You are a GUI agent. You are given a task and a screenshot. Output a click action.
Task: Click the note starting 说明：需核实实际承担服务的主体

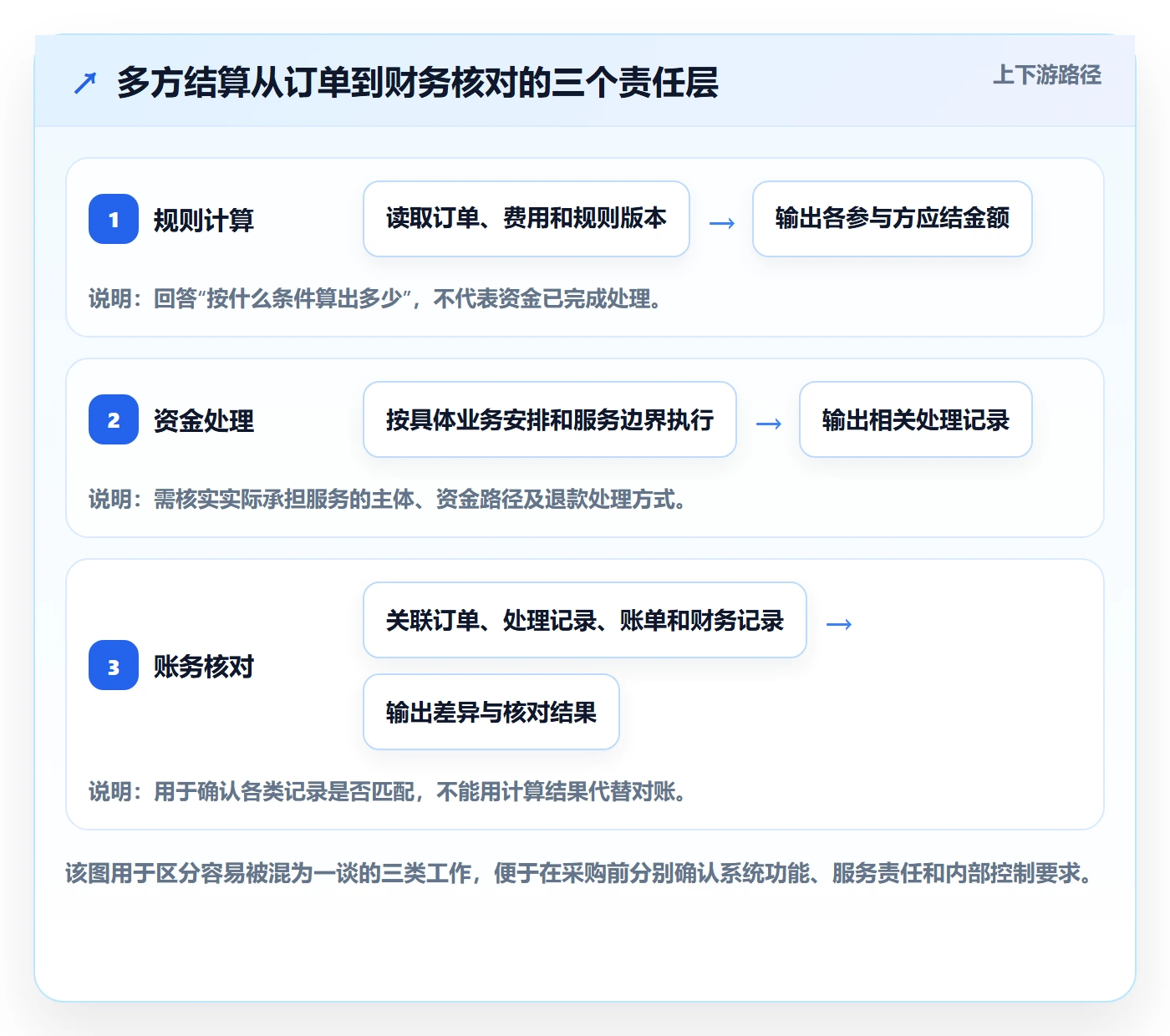389,499
